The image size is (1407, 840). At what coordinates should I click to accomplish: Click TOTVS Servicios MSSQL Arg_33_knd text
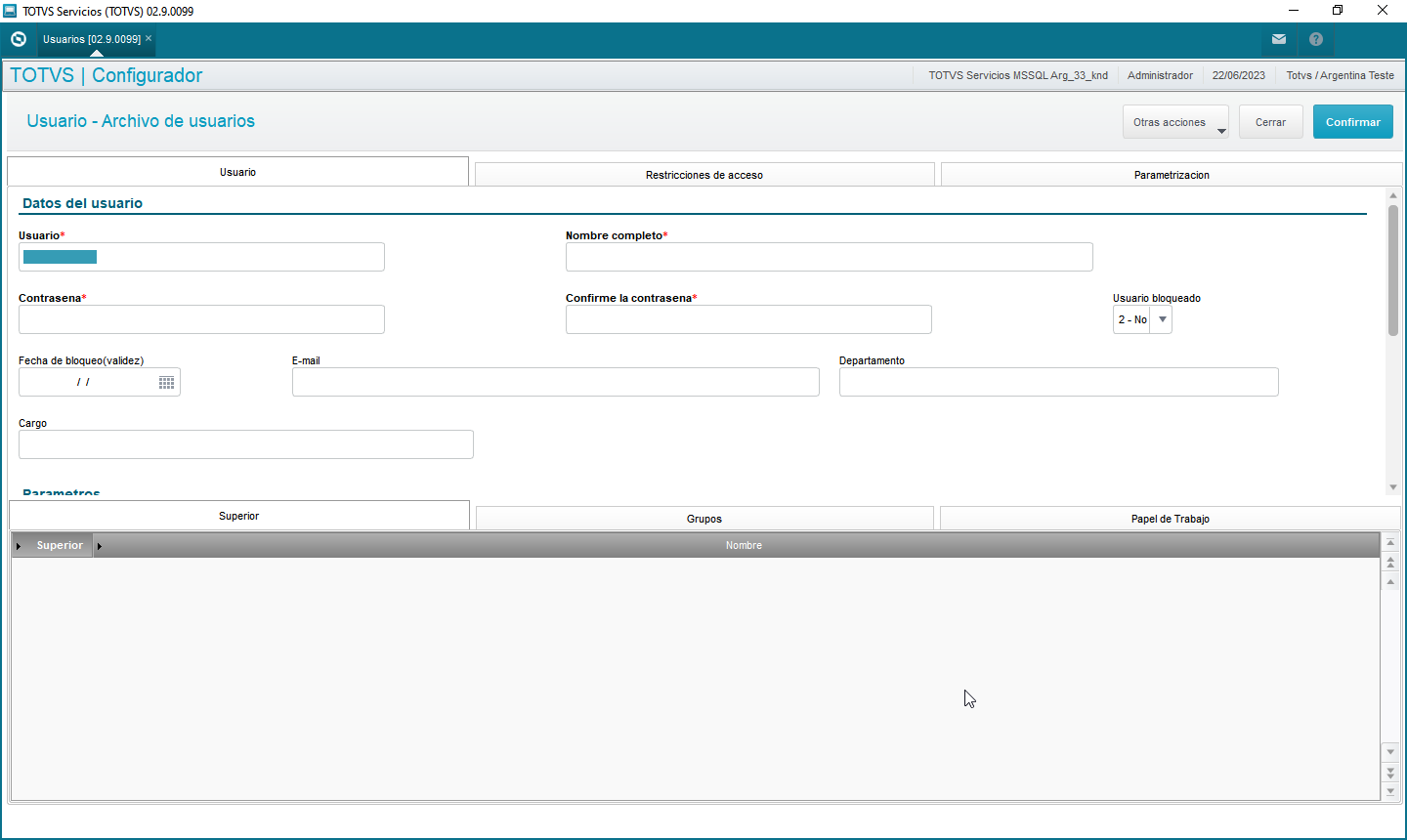coord(1018,75)
